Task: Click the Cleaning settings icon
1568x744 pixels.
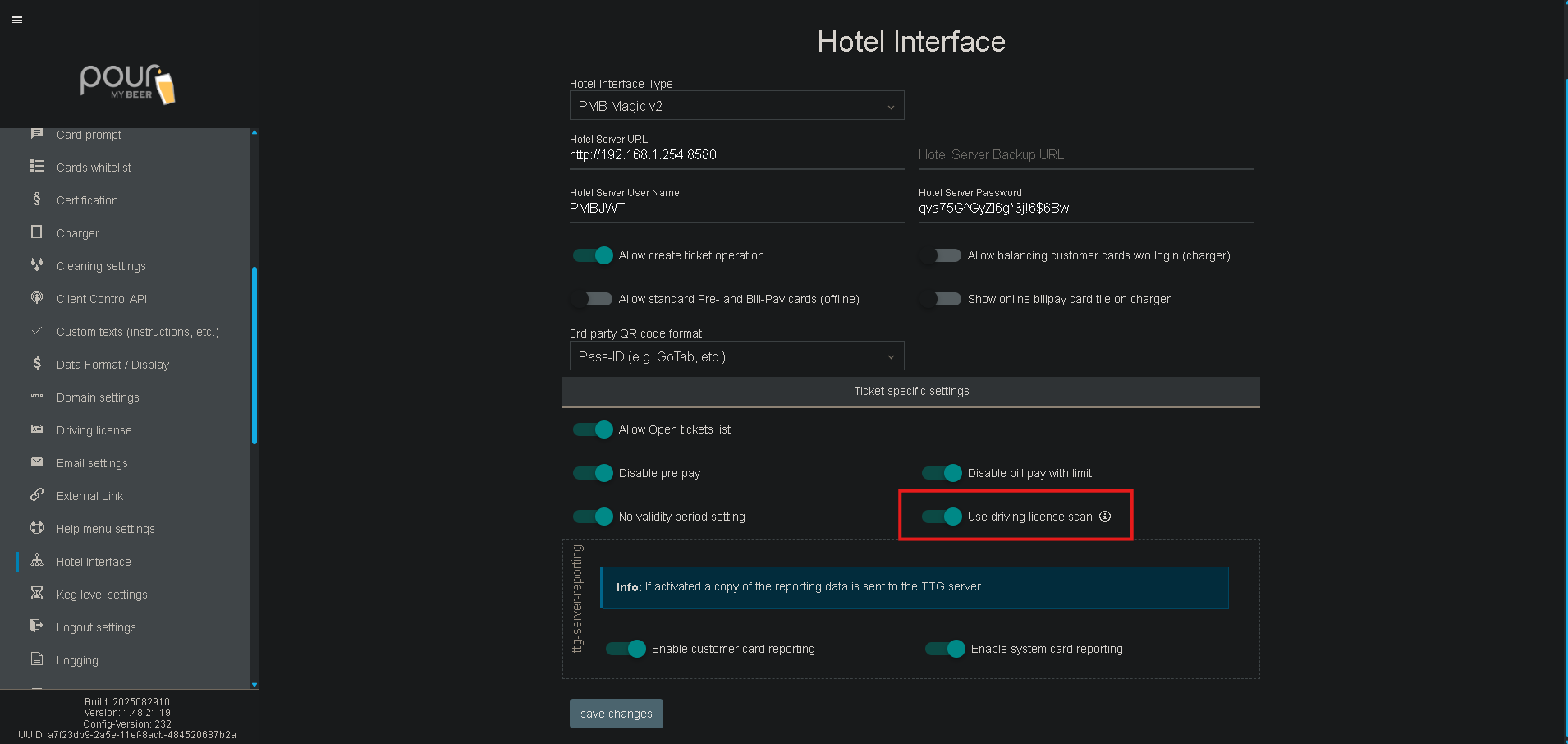Action: coord(37,265)
